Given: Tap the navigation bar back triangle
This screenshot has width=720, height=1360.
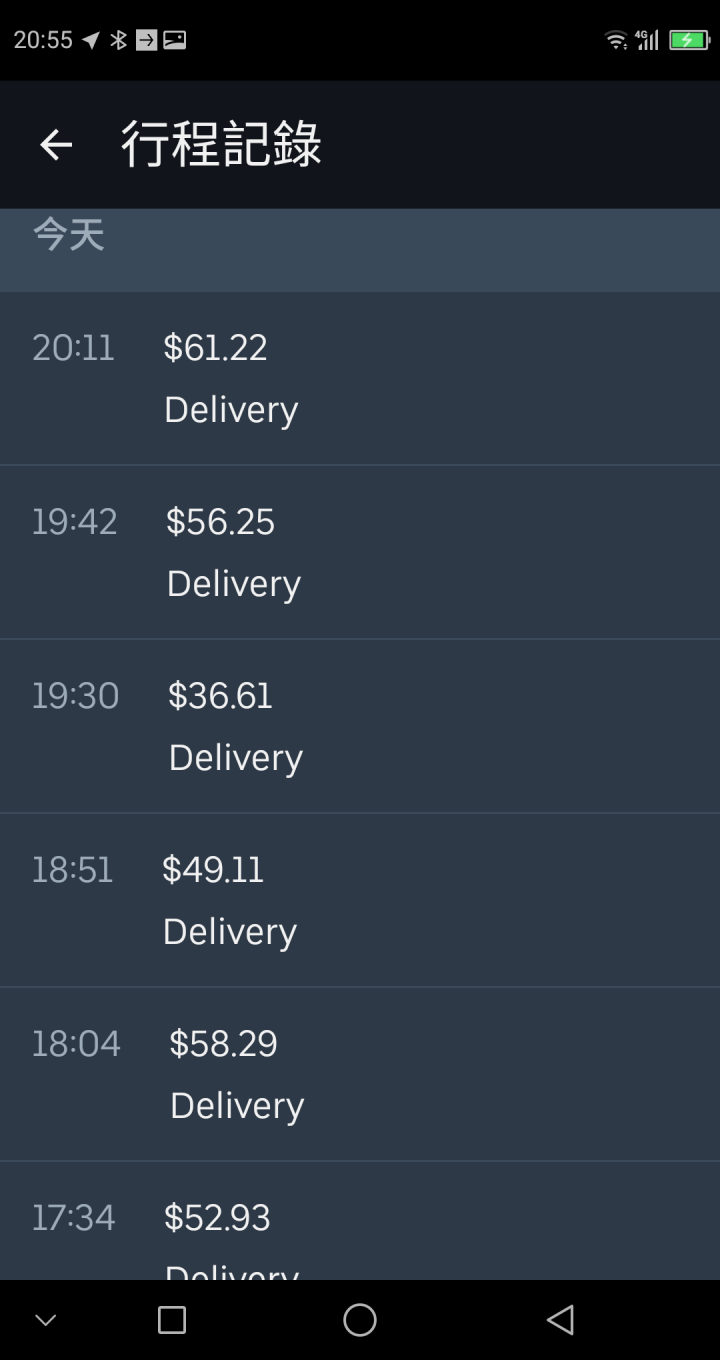Looking at the screenshot, I should tap(560, 1320).
